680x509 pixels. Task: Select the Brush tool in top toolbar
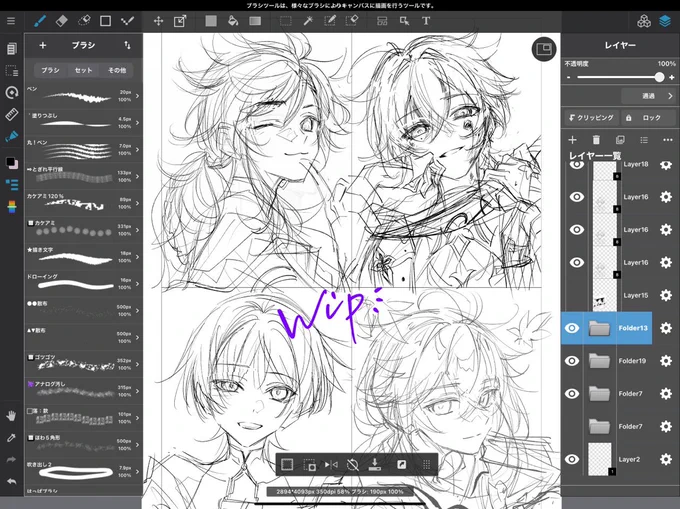(x=40, y=21)
